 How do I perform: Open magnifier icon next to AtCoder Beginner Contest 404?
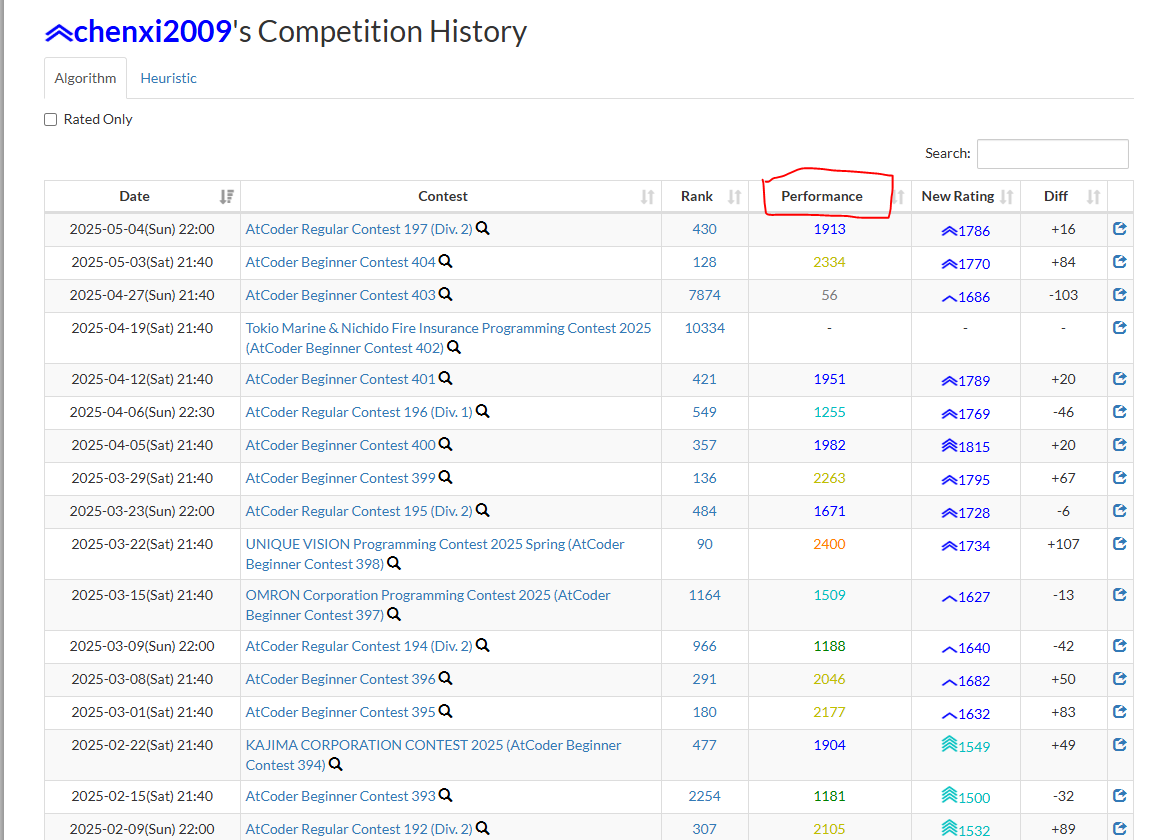[x=446, y=262]
